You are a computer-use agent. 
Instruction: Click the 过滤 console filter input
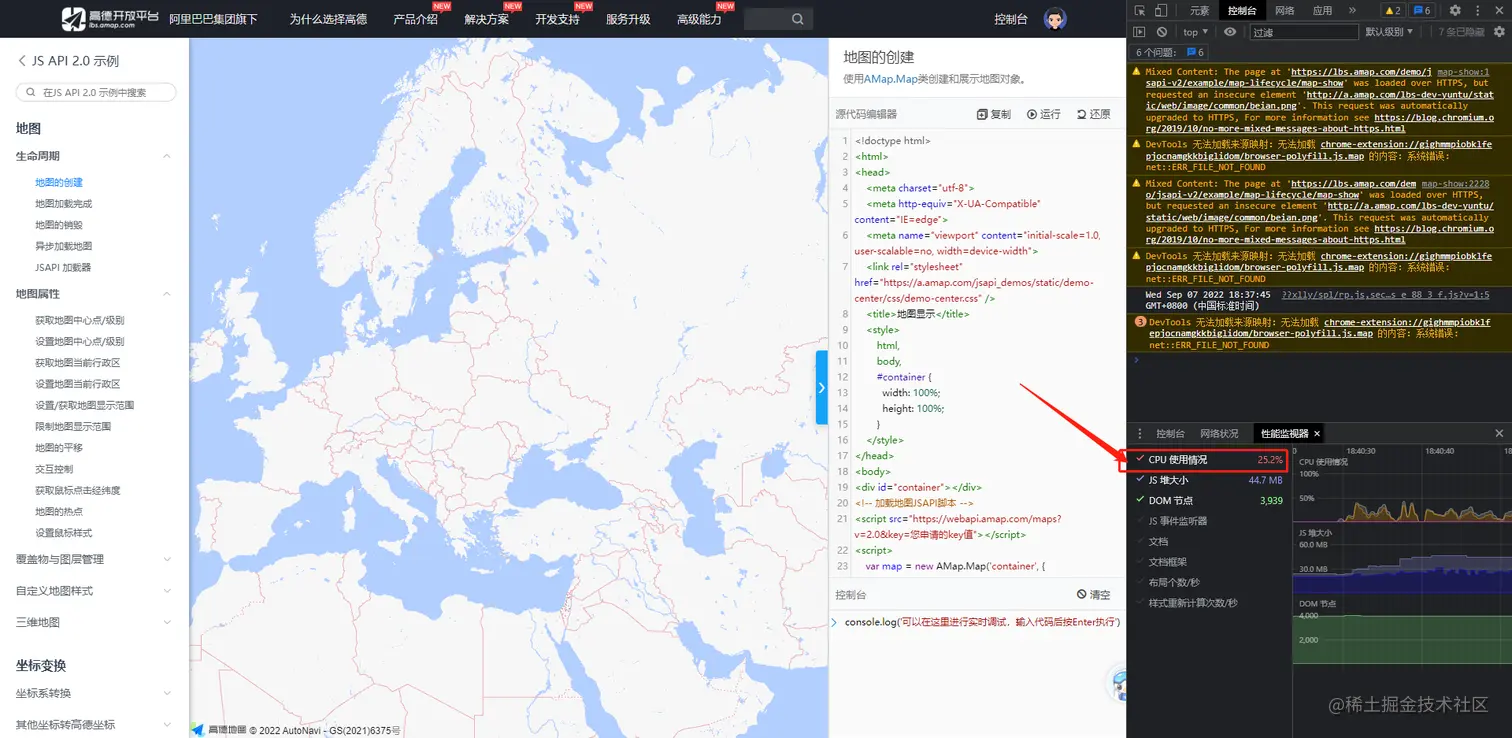click(x=1302, y=32)
